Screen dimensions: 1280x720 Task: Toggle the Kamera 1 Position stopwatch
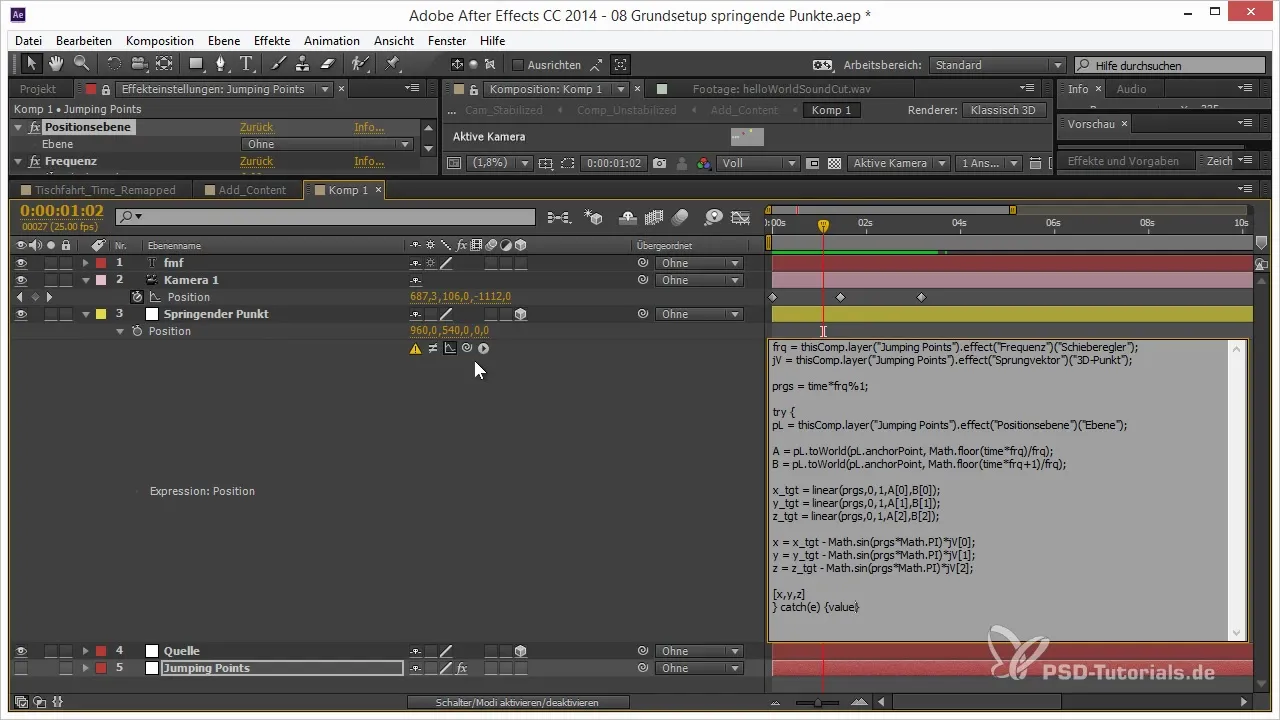pyautogui.click(x=137, y=297)
